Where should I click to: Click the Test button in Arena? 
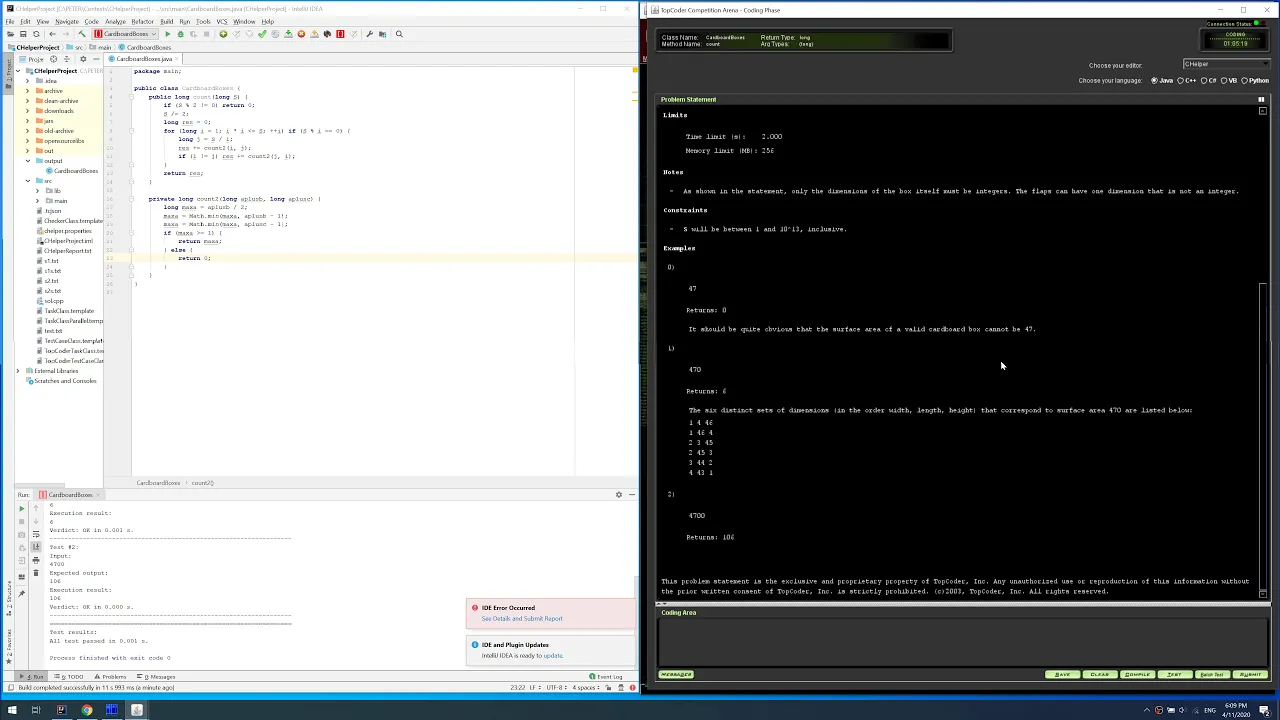[x=1175, y=675]
